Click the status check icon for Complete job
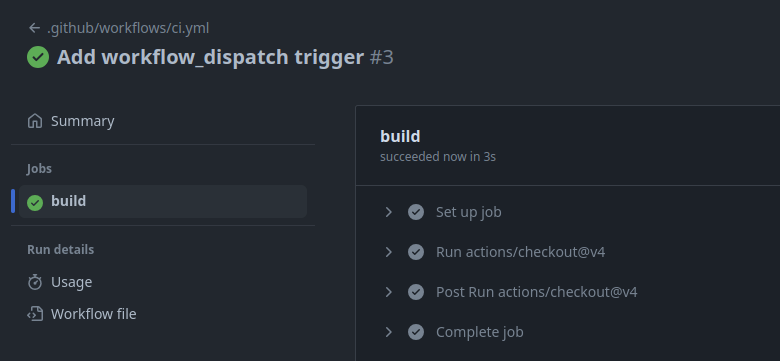Viewport: 780px width, 361px height. pos(416,332)
